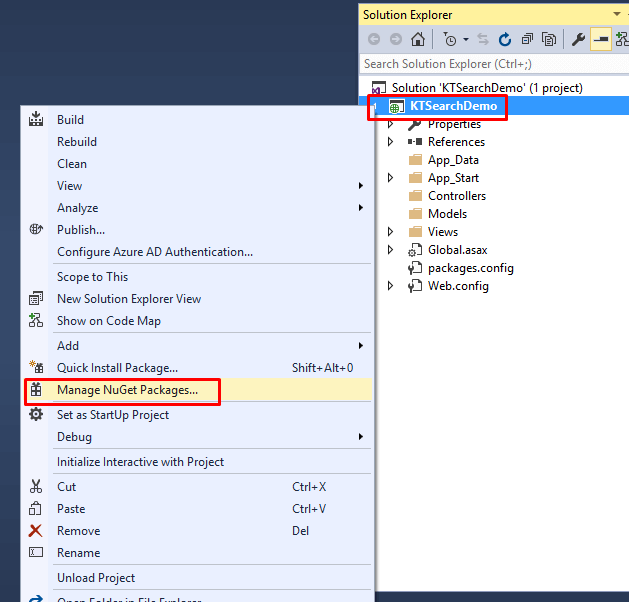Click the Collapse All icon
The width and height of the screenshot is (629, 602).
(x=527, y=39)
